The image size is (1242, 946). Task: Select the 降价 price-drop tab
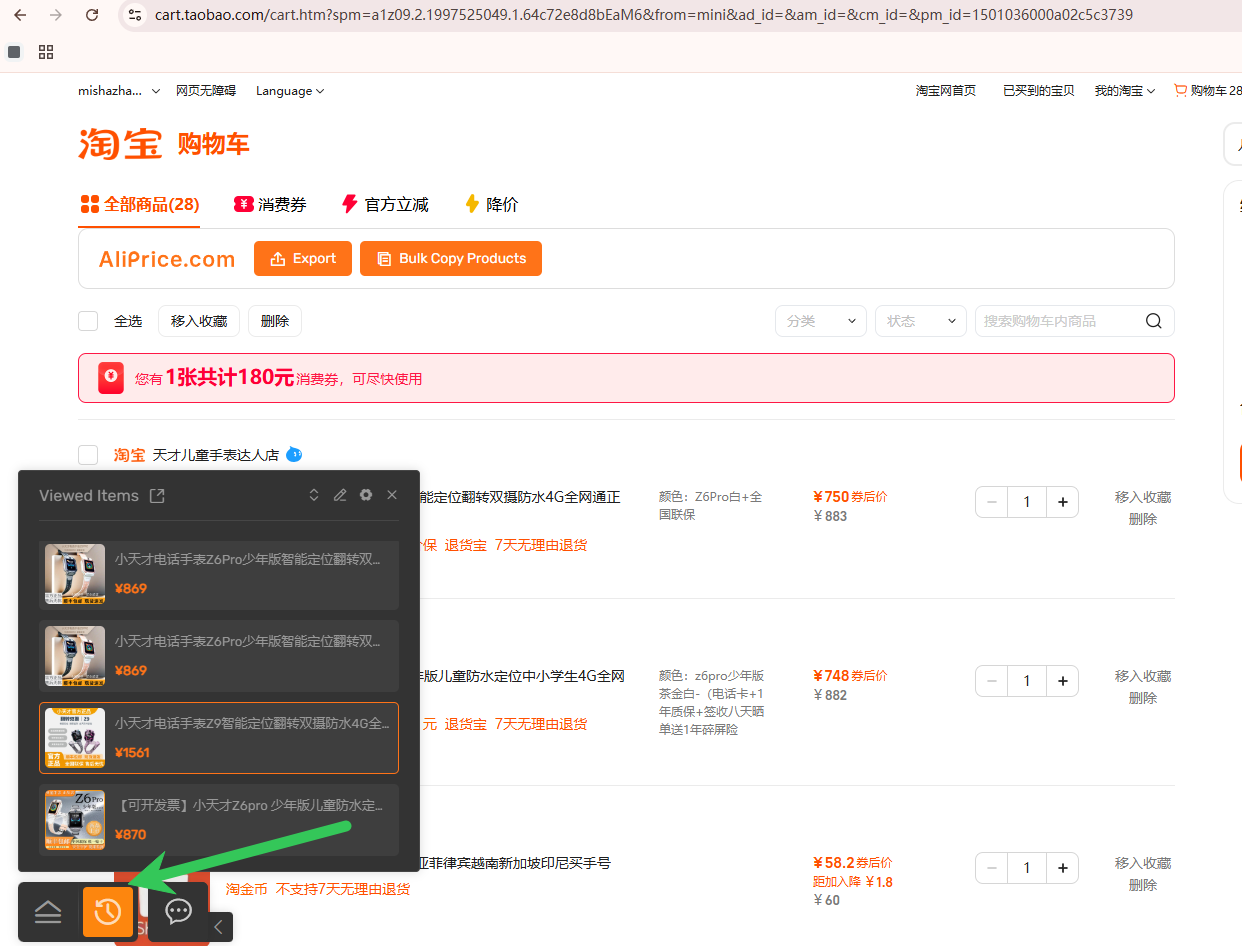coord(491,204)
